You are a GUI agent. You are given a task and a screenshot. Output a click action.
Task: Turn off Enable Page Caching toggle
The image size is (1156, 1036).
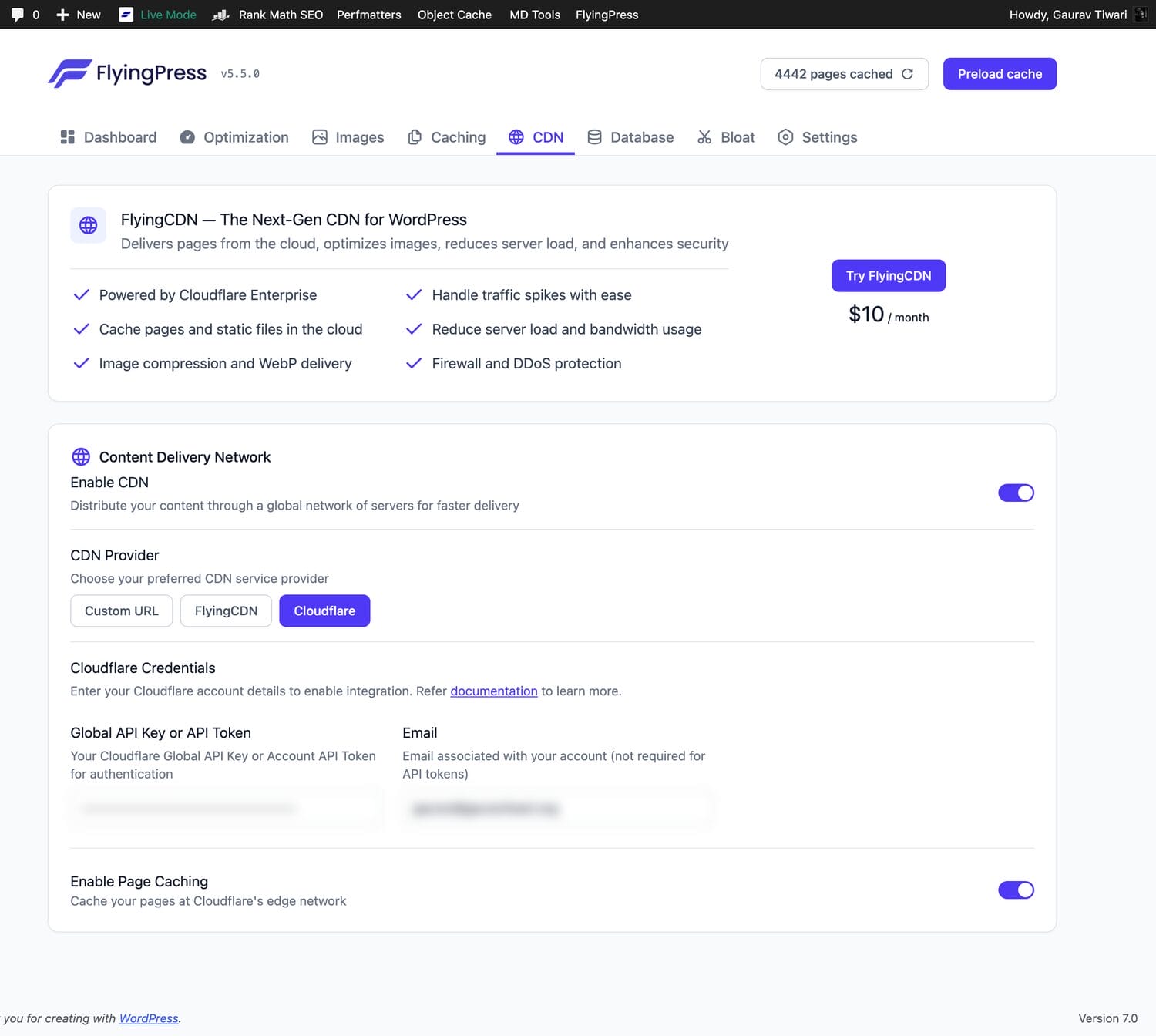(x=1016, y=890)
